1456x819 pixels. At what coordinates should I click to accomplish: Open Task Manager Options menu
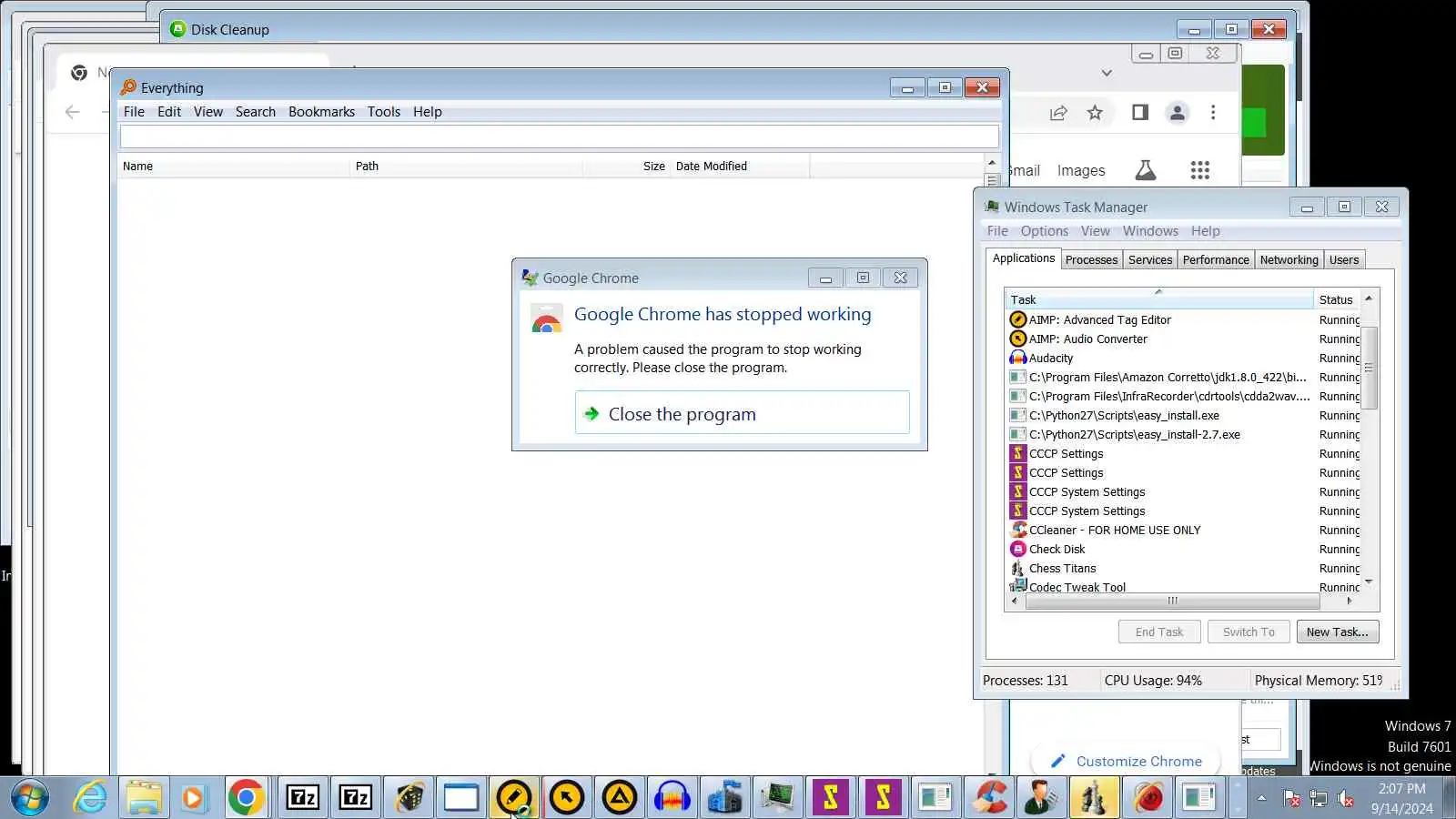pos(1045,231)
